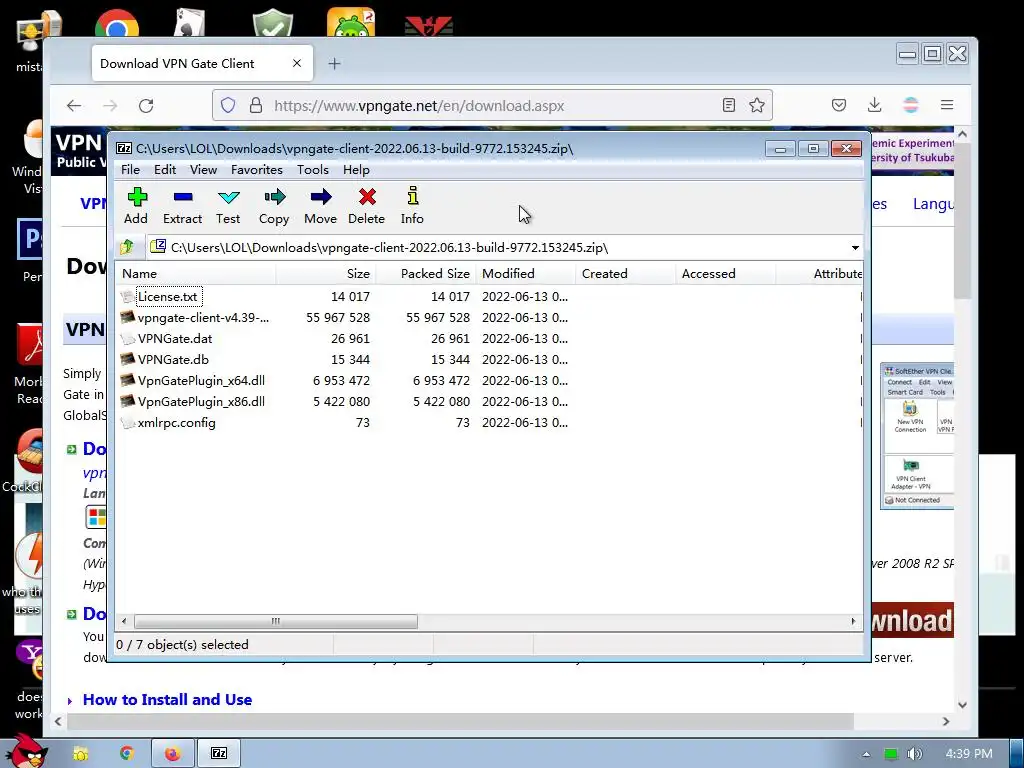Click the Angry Birds start button
1024x768 pixels.
tap(25, 751)
